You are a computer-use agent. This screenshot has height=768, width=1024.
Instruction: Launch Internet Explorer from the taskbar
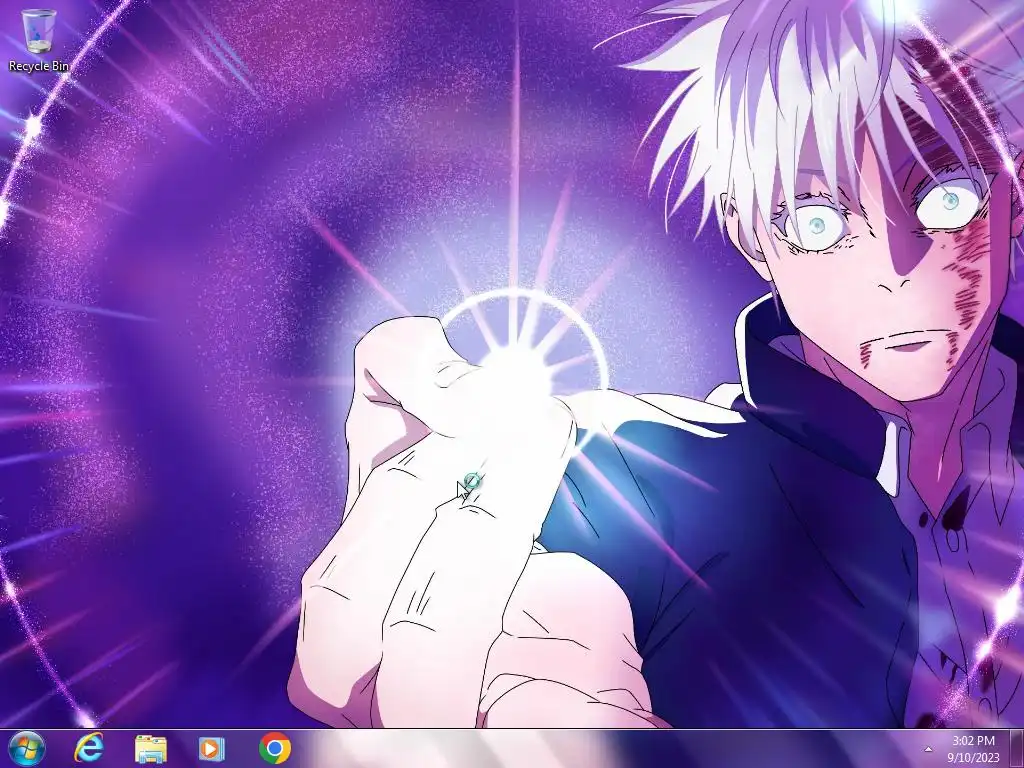pyautogui.click(x=89, y=748)
